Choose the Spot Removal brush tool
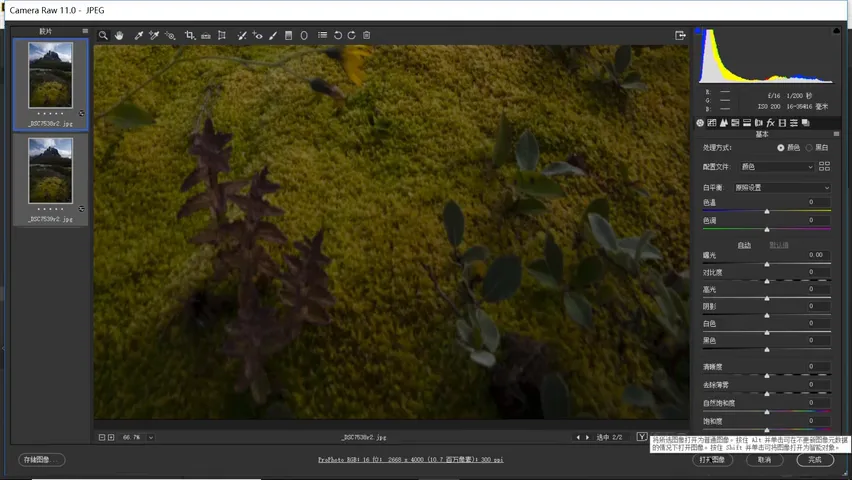 [242, 35]
